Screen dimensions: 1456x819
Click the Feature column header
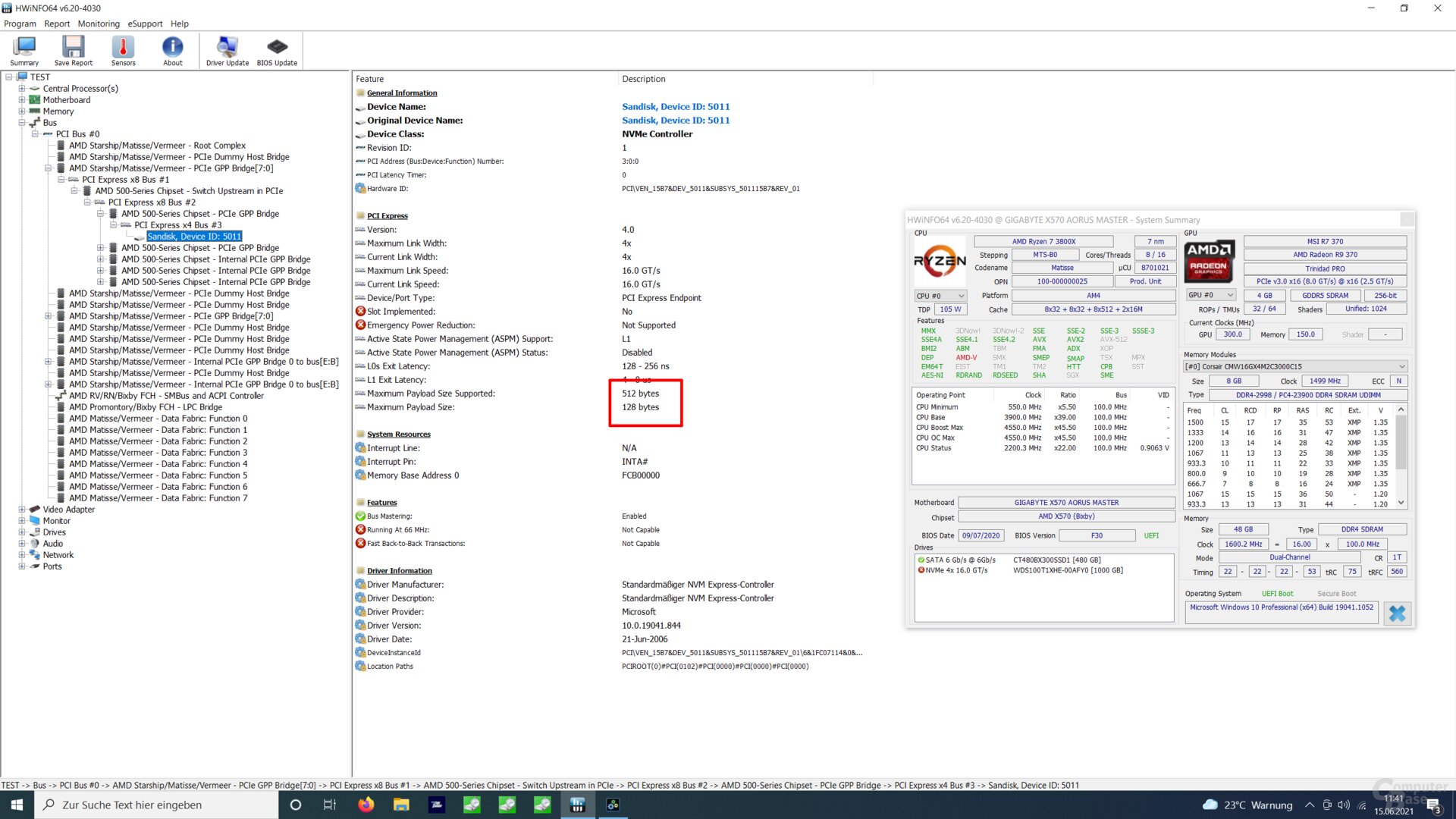(x=485, y=79)
